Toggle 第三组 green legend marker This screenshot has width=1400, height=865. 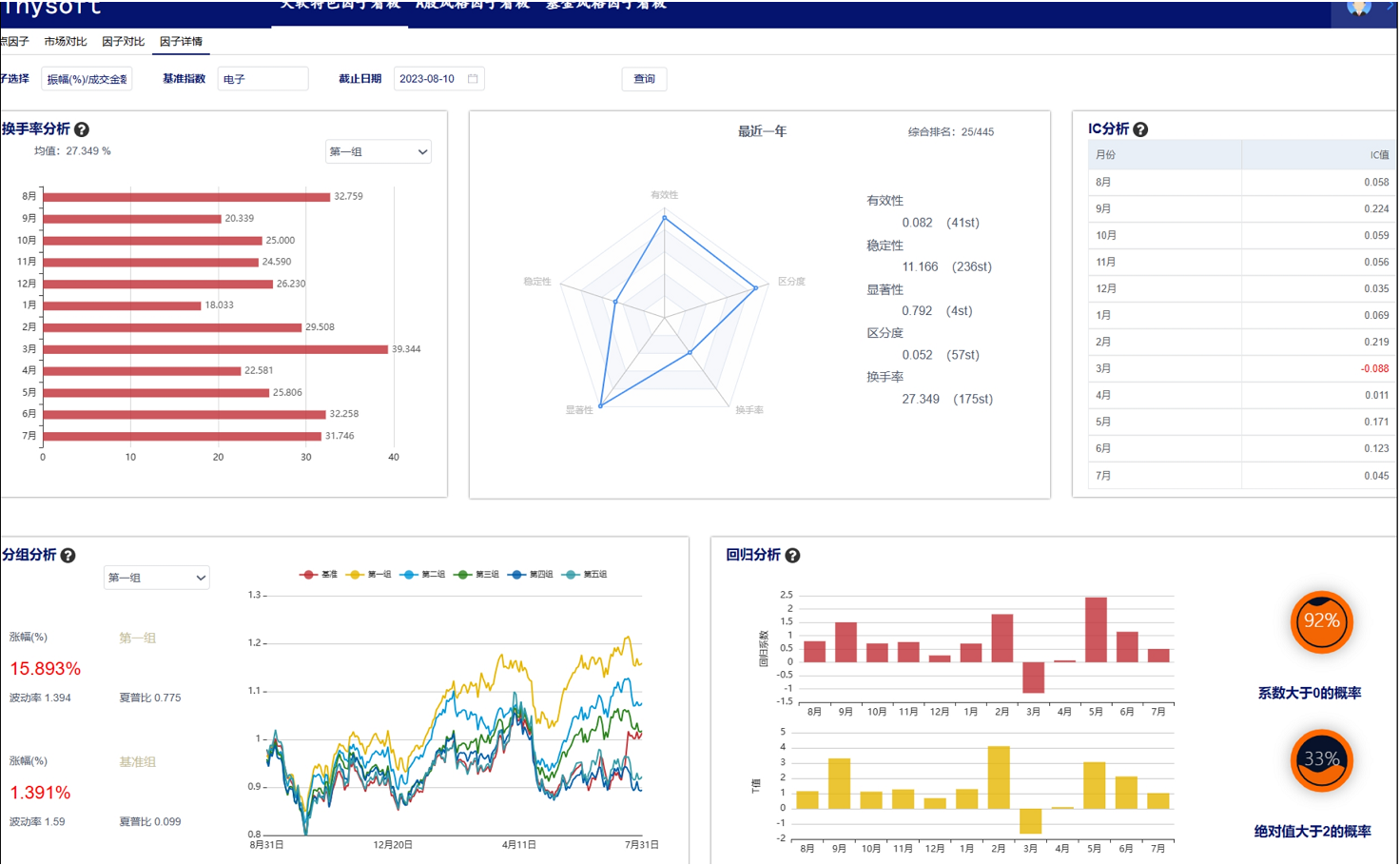(462, 575)
